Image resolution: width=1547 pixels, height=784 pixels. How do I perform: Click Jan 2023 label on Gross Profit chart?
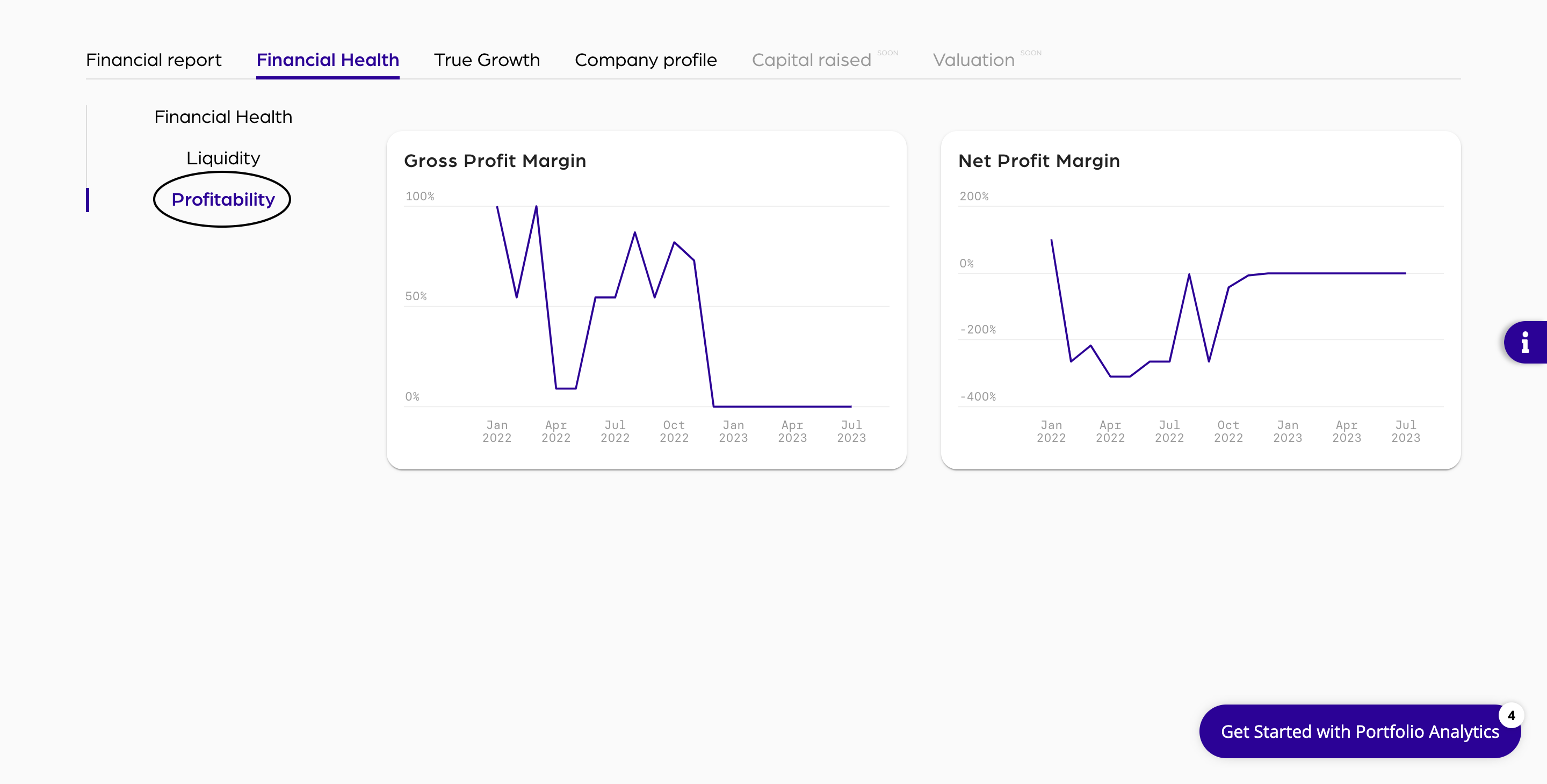733,431
